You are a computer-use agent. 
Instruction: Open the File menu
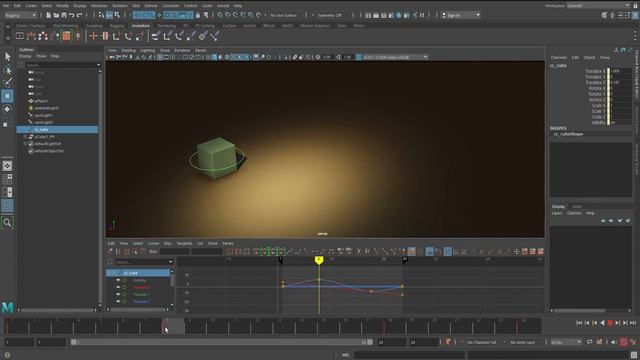click(x=6, y=6)
